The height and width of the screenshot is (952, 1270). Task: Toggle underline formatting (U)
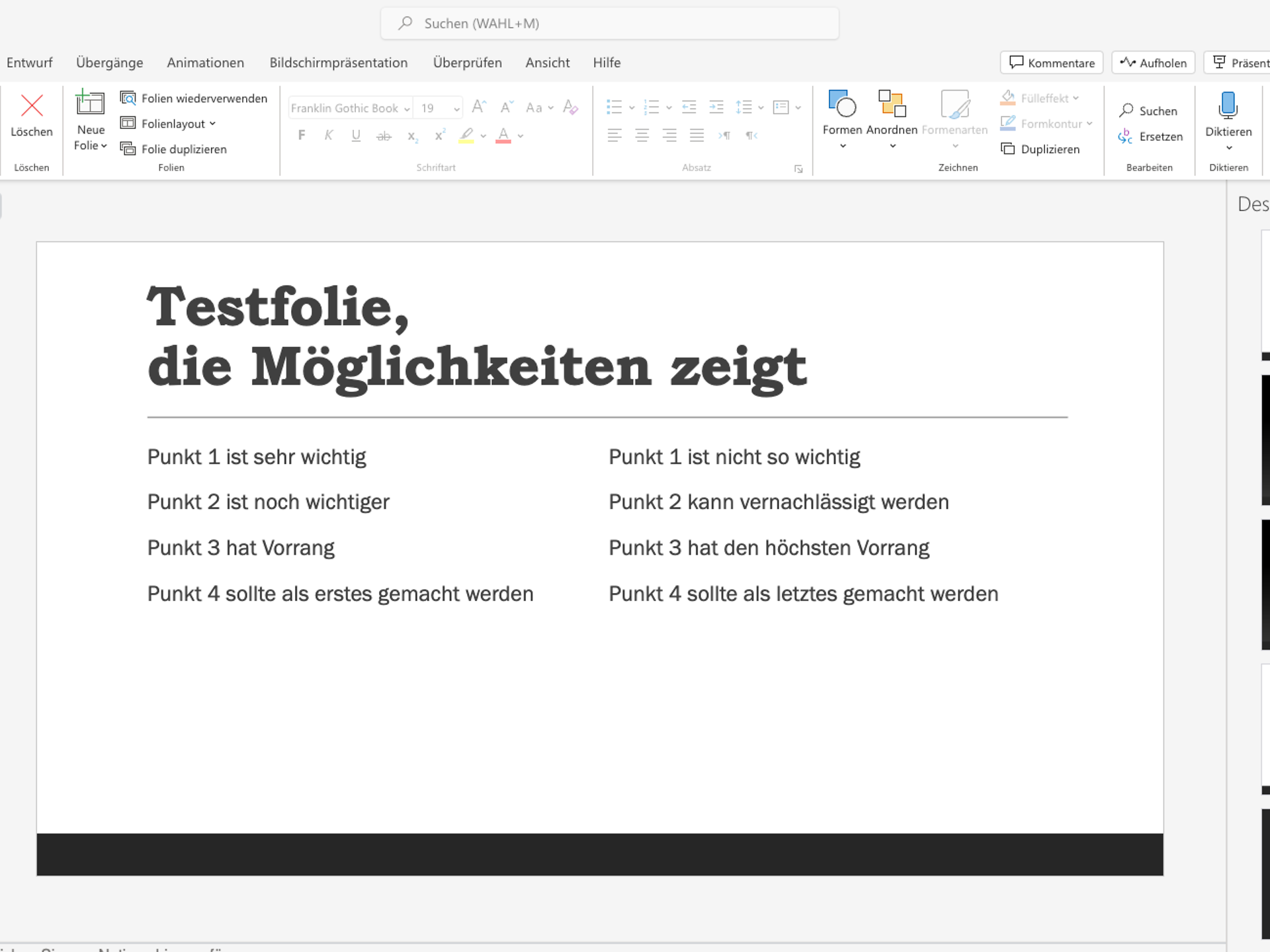356,136
